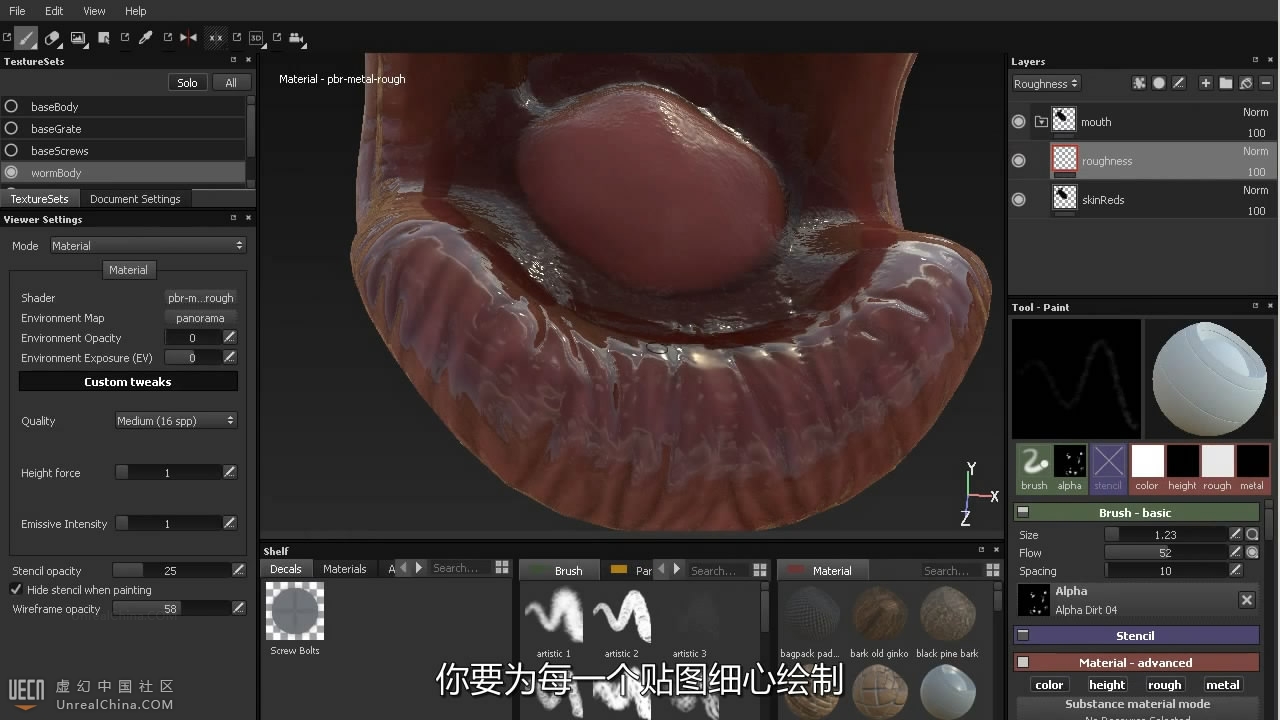Add effect with splatter icon in Layers

pyautogui.click(x=1138, y=83)
